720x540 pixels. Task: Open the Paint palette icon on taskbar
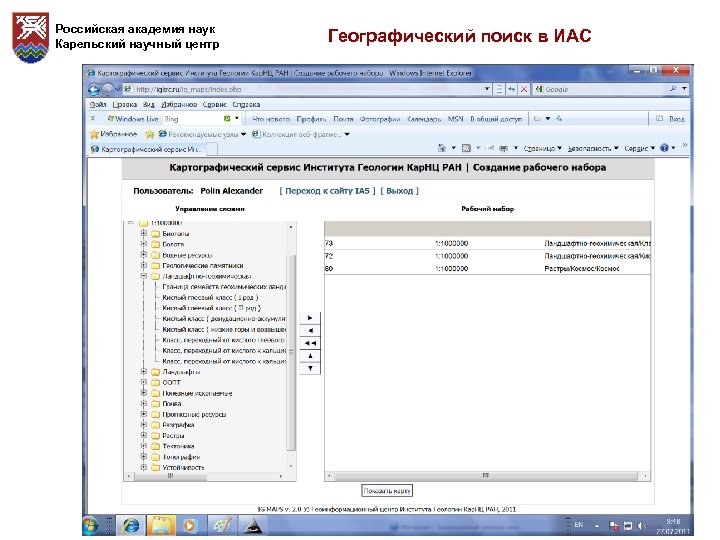click(x=221, y=525)
